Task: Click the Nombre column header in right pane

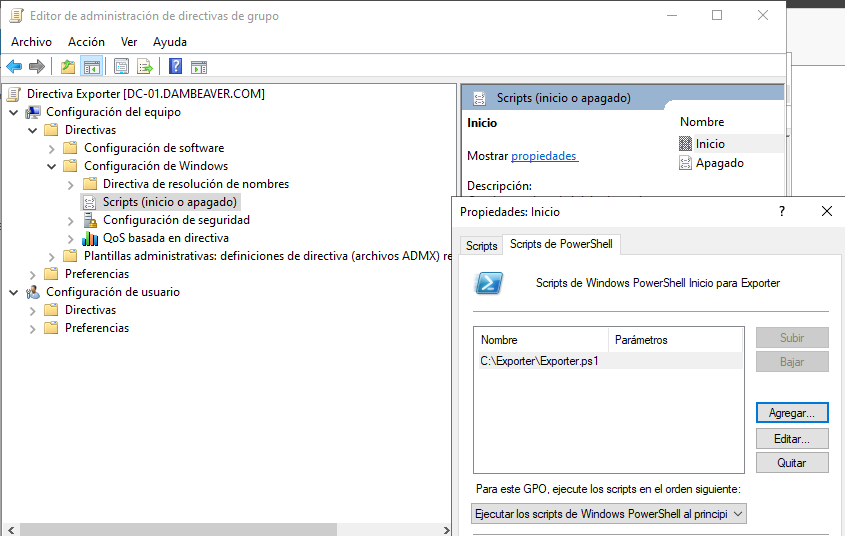Action: (x=702, y=122)
